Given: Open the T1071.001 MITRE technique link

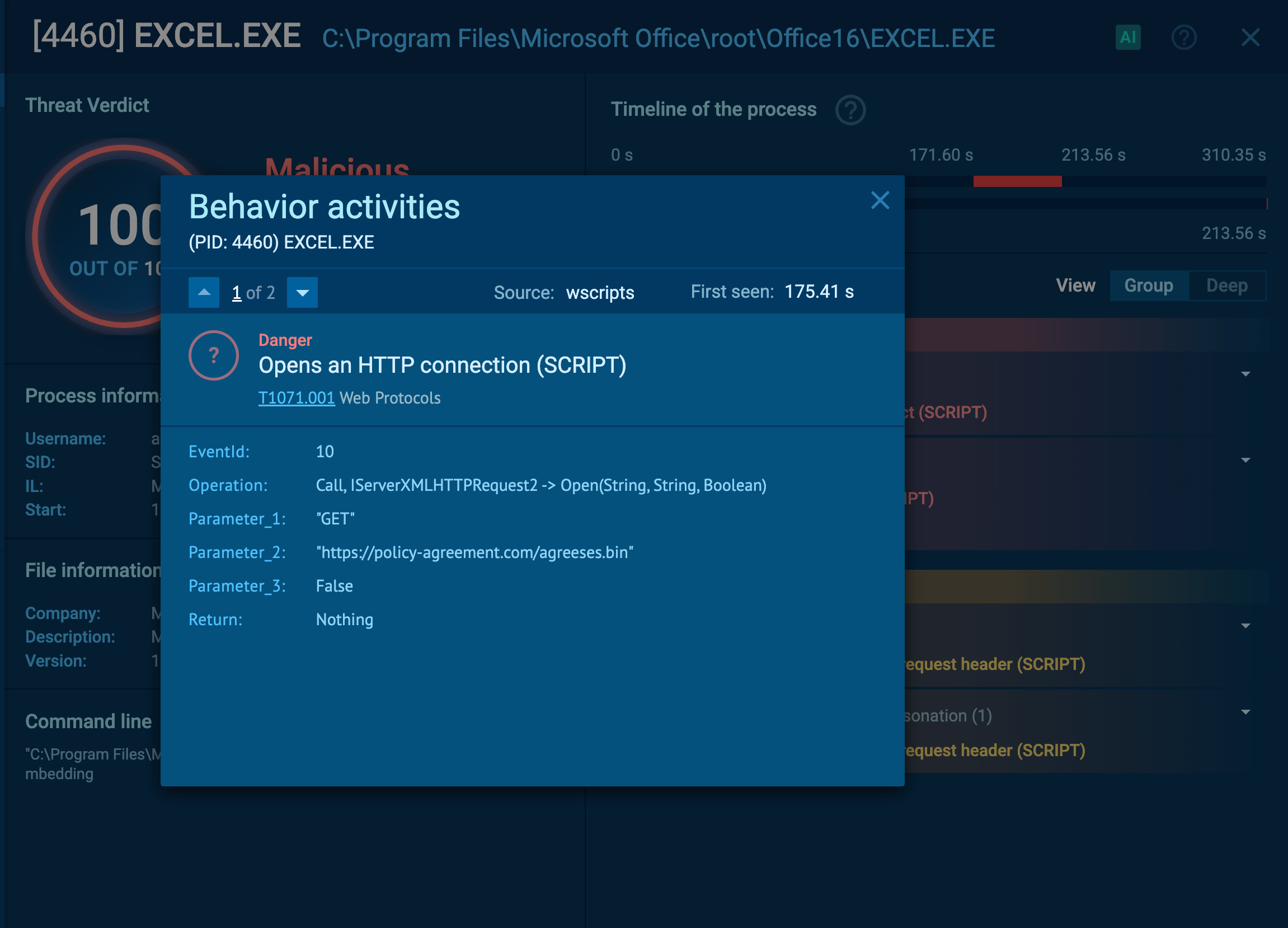Looking at the screenshot, I should (297, 397).
